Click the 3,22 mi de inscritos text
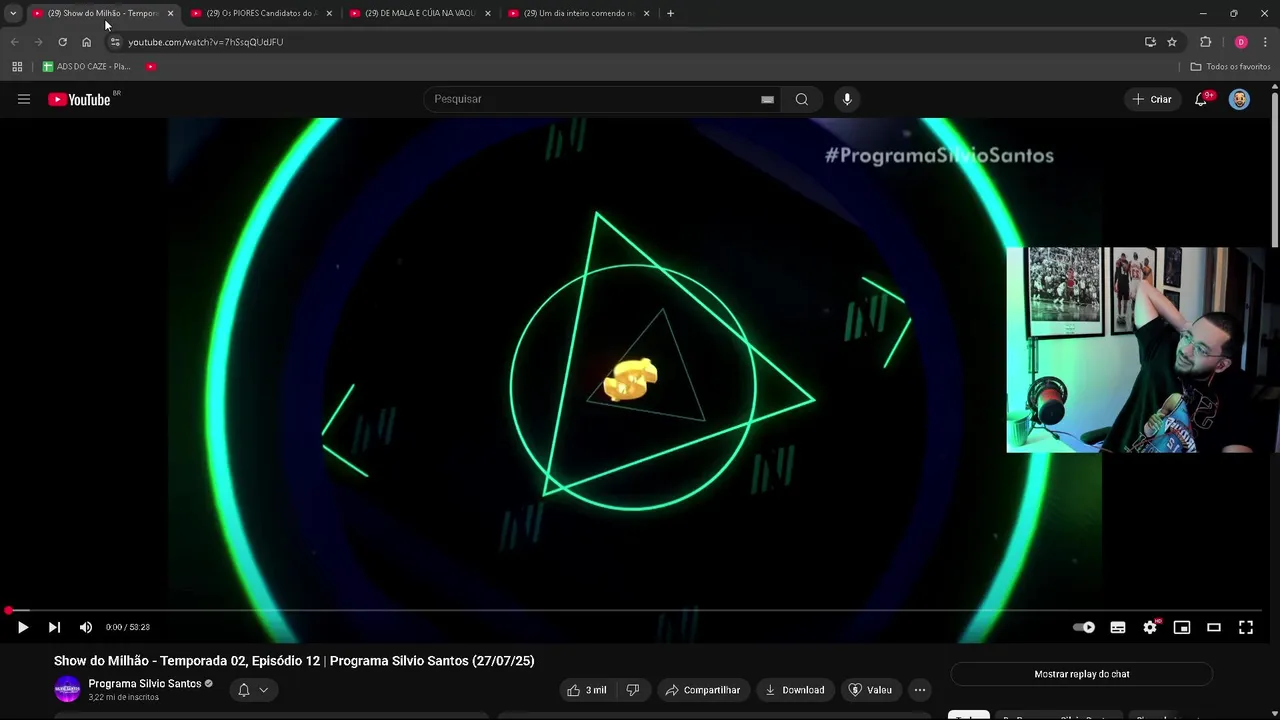The width and height of the screenshot is (1280, 720). (123, 697)
